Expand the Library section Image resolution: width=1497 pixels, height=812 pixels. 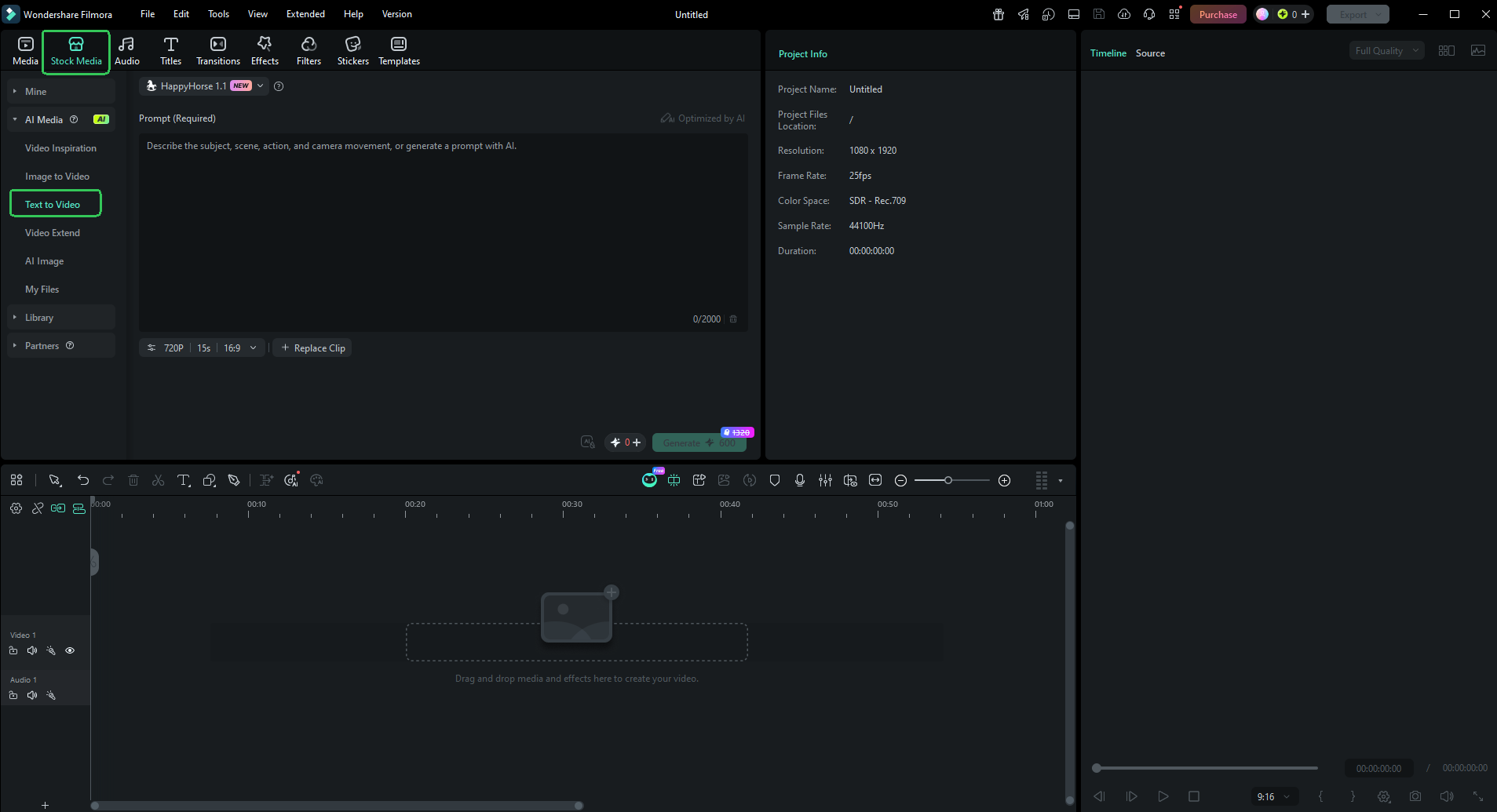61,318
